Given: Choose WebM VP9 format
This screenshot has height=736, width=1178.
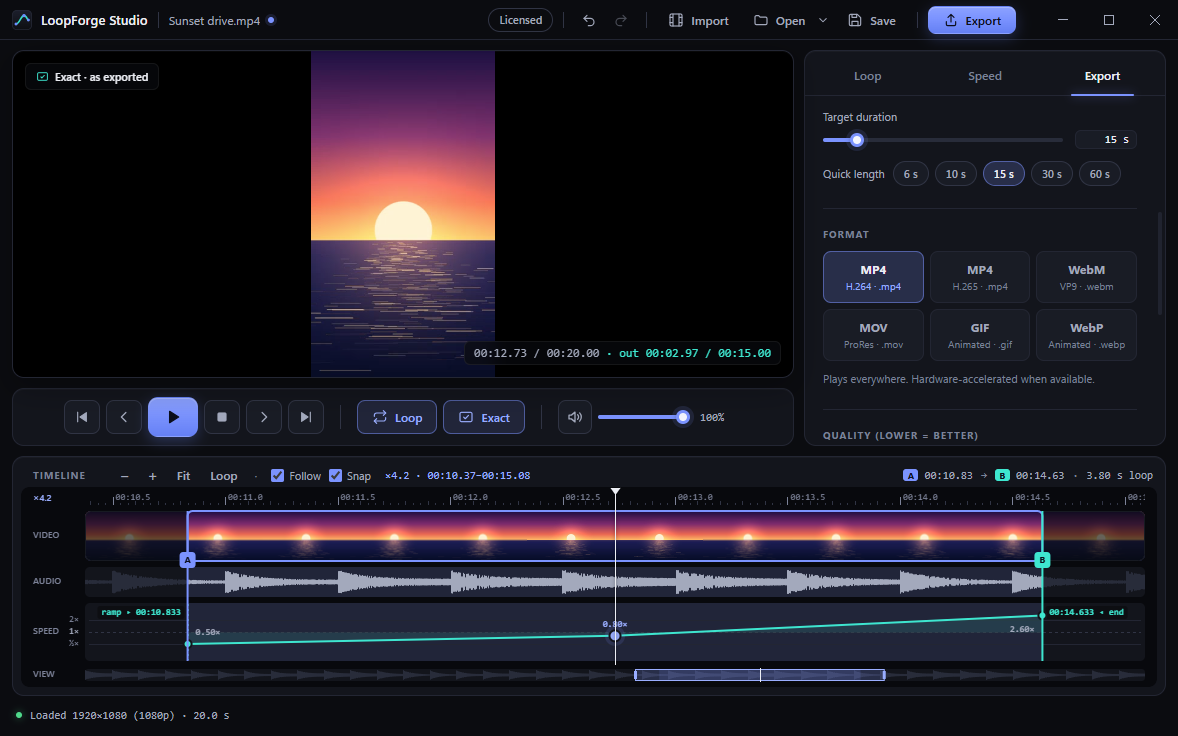Looking at the screenshot, I should click(1086, 277).
